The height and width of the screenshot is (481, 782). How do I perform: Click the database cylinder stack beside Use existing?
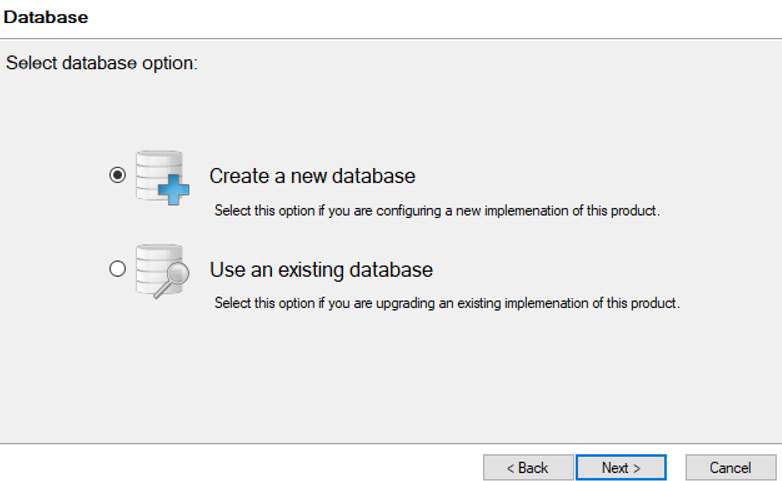pyautogui.click(x=152, y=264)
